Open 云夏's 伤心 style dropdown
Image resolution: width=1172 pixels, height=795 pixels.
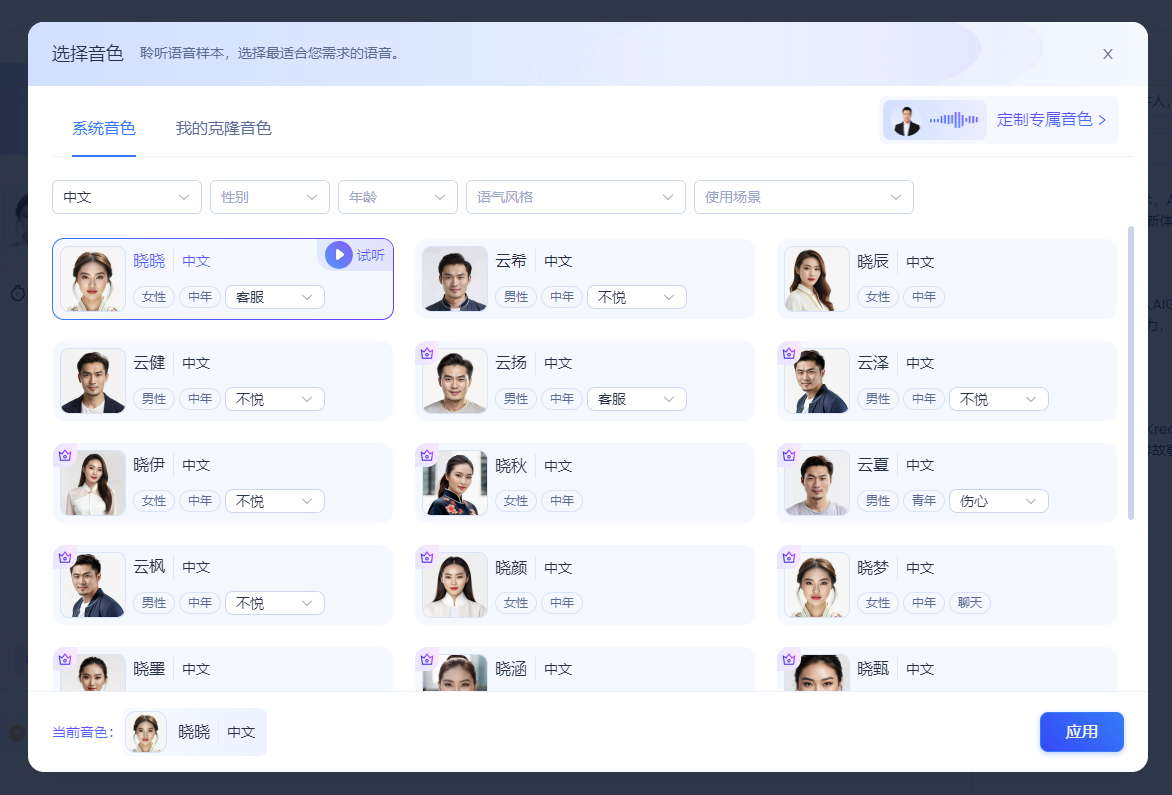pyautogui.click(x=998, y=501)
